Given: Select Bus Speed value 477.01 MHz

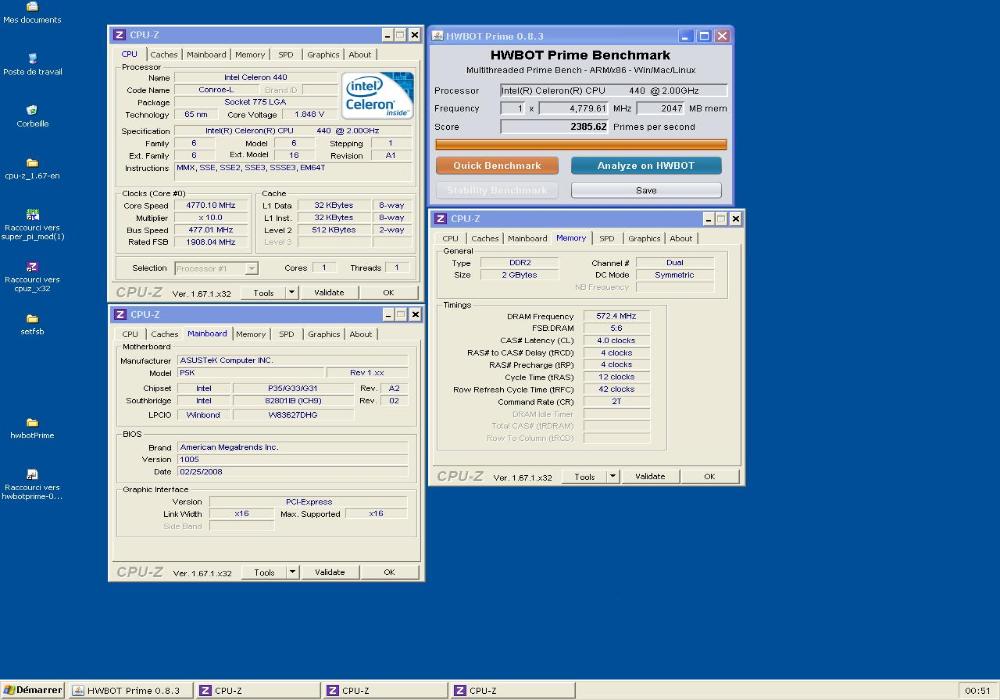Looking at the screenshot, I should (x=210, y=230).
